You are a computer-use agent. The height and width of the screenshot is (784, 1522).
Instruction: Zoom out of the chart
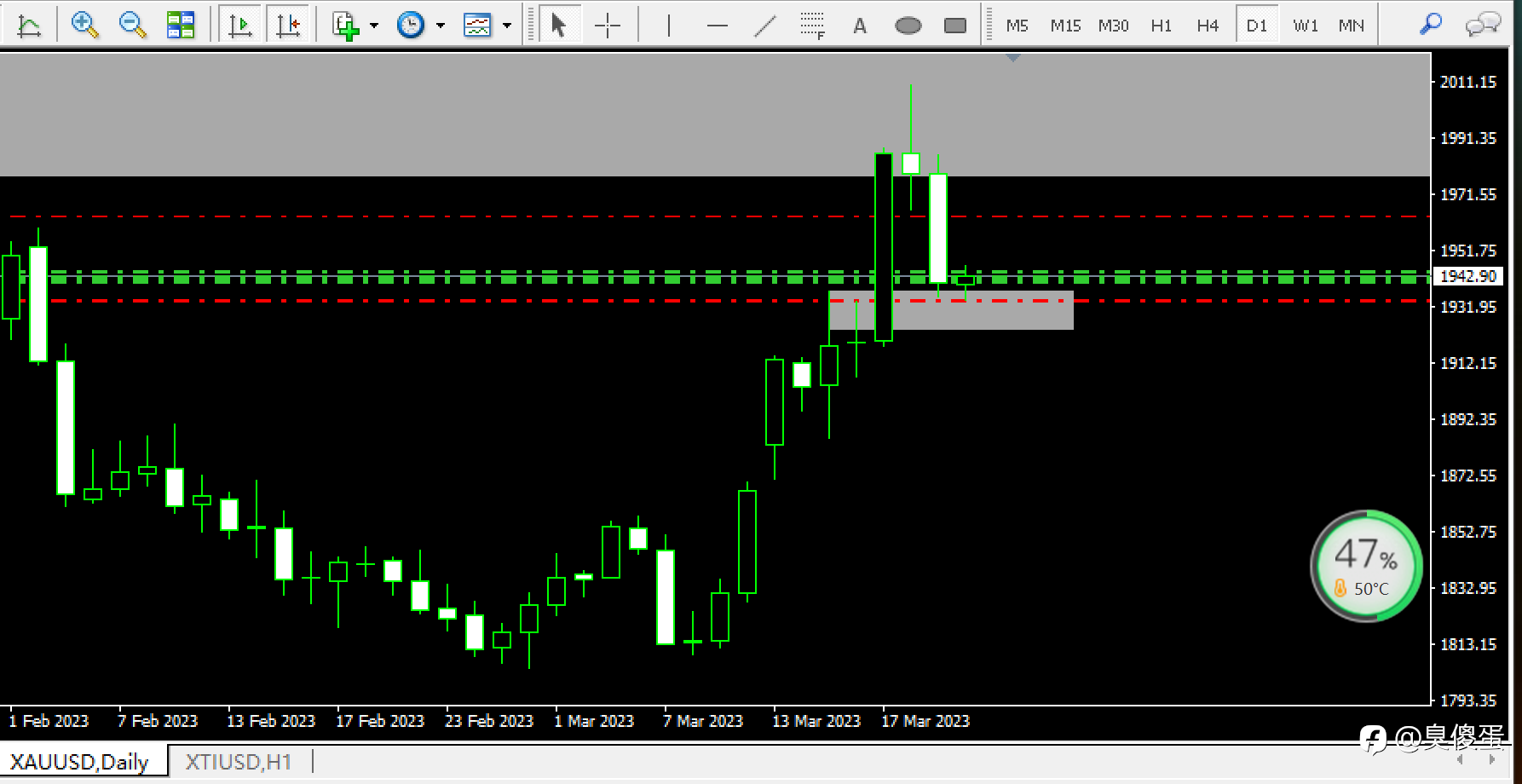132,26
